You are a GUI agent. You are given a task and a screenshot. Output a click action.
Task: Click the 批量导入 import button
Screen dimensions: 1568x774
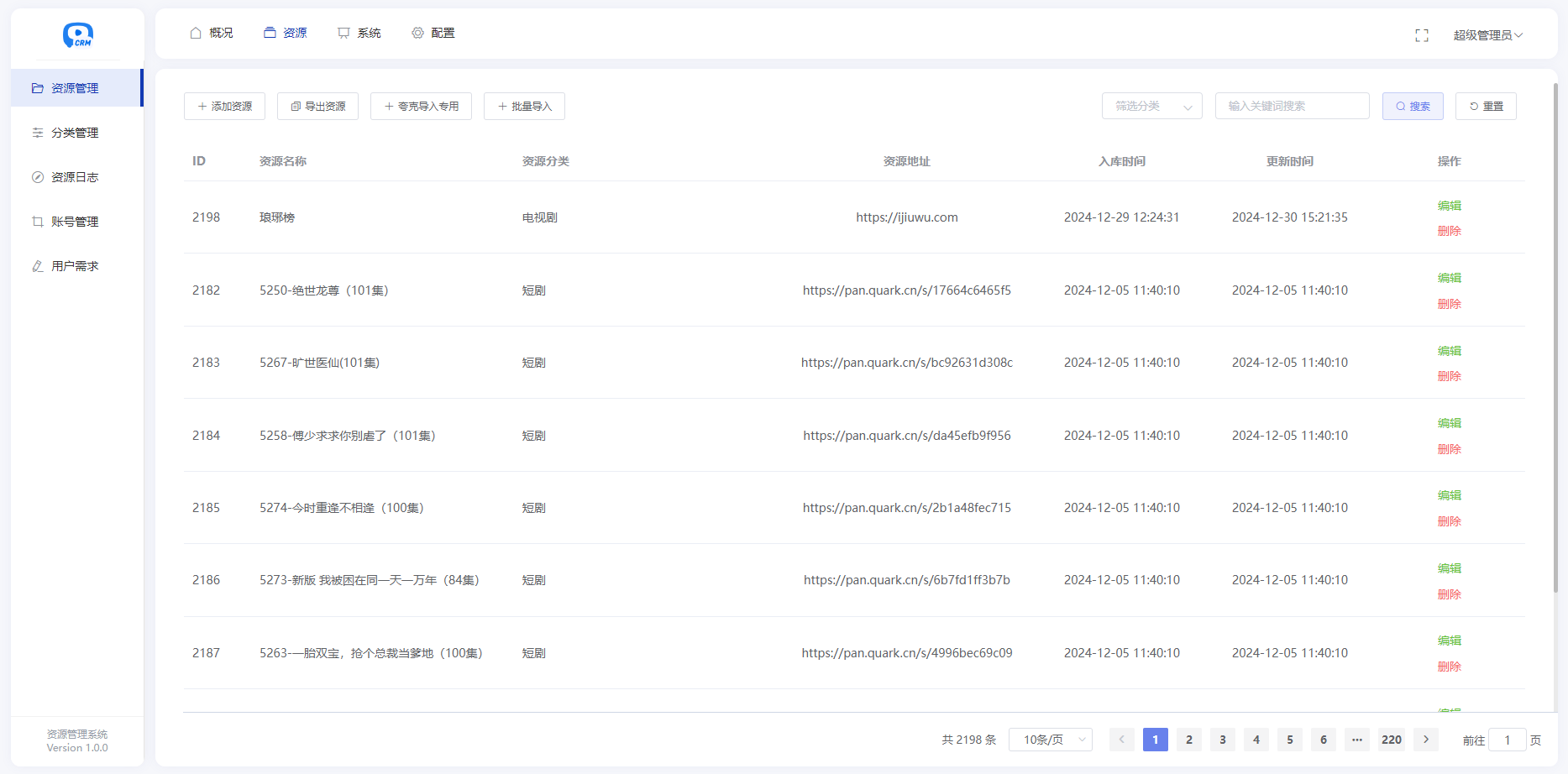524,106
